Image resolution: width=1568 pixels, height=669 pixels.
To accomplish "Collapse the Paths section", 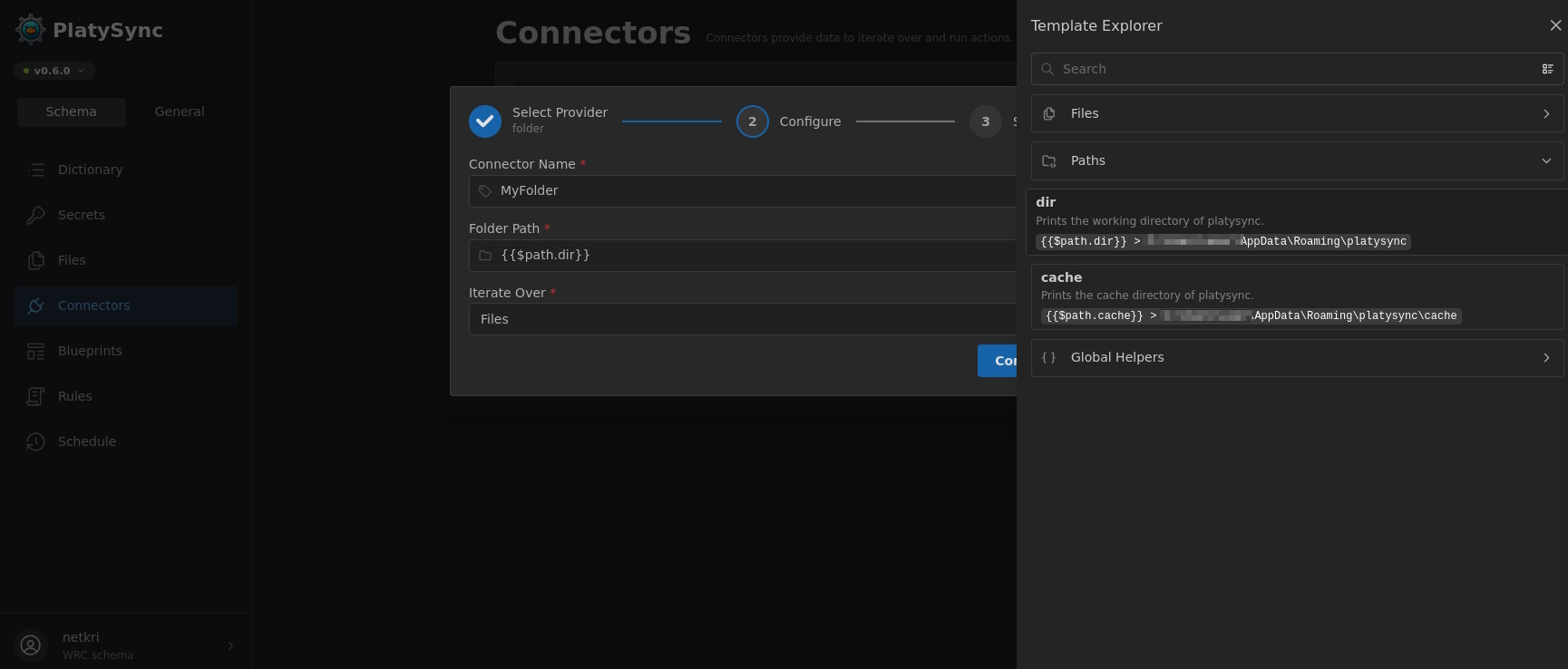I will click(x=1297, y=160).
